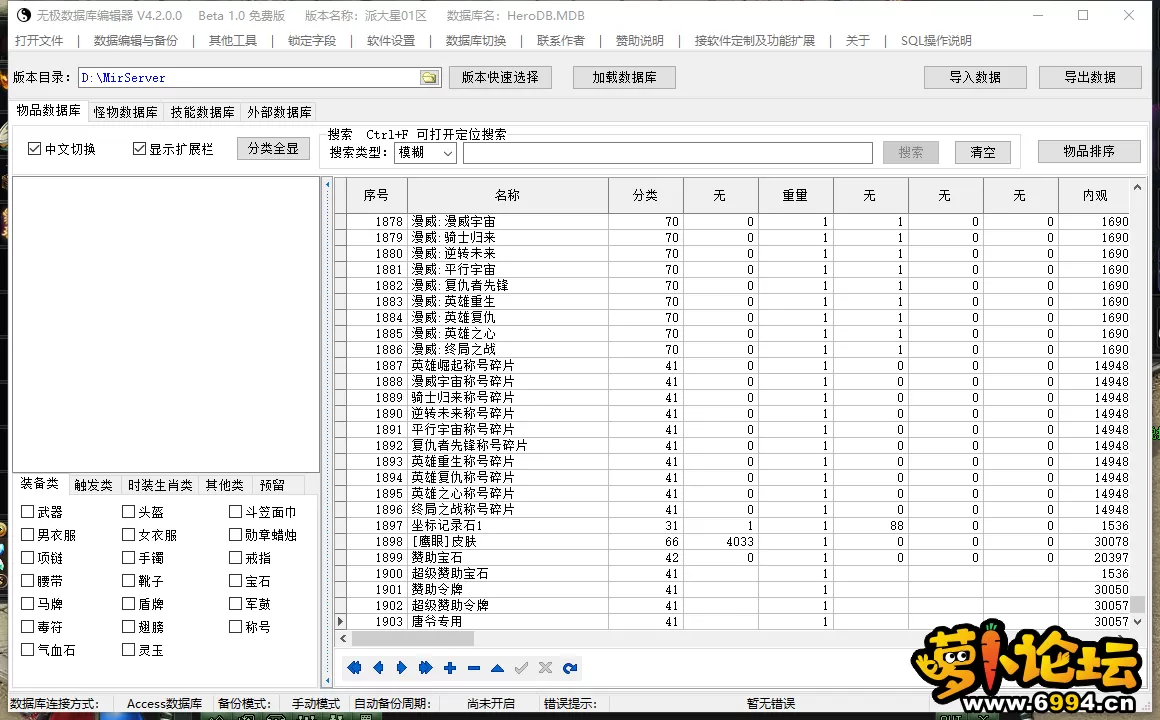The height and width of the screenshot is (720, 1160).
Task: Click the 版本快速选择 button
Action: (x=500, y=77)
